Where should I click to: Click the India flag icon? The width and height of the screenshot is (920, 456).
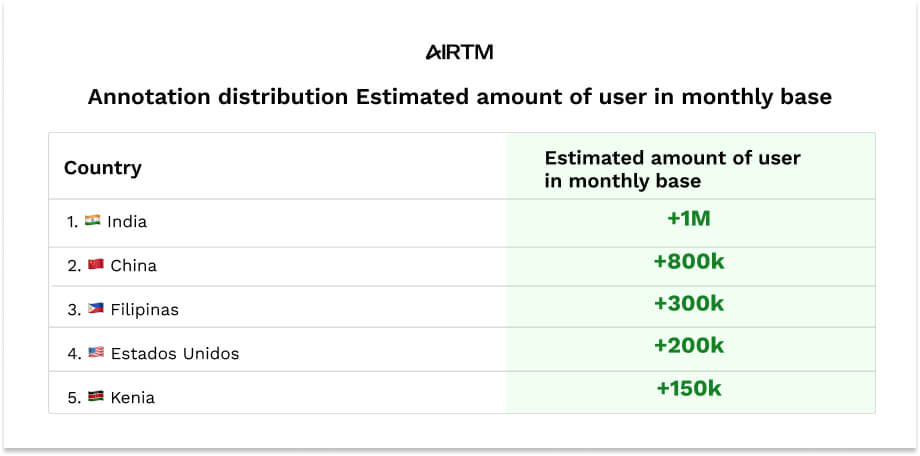(93, 221)
